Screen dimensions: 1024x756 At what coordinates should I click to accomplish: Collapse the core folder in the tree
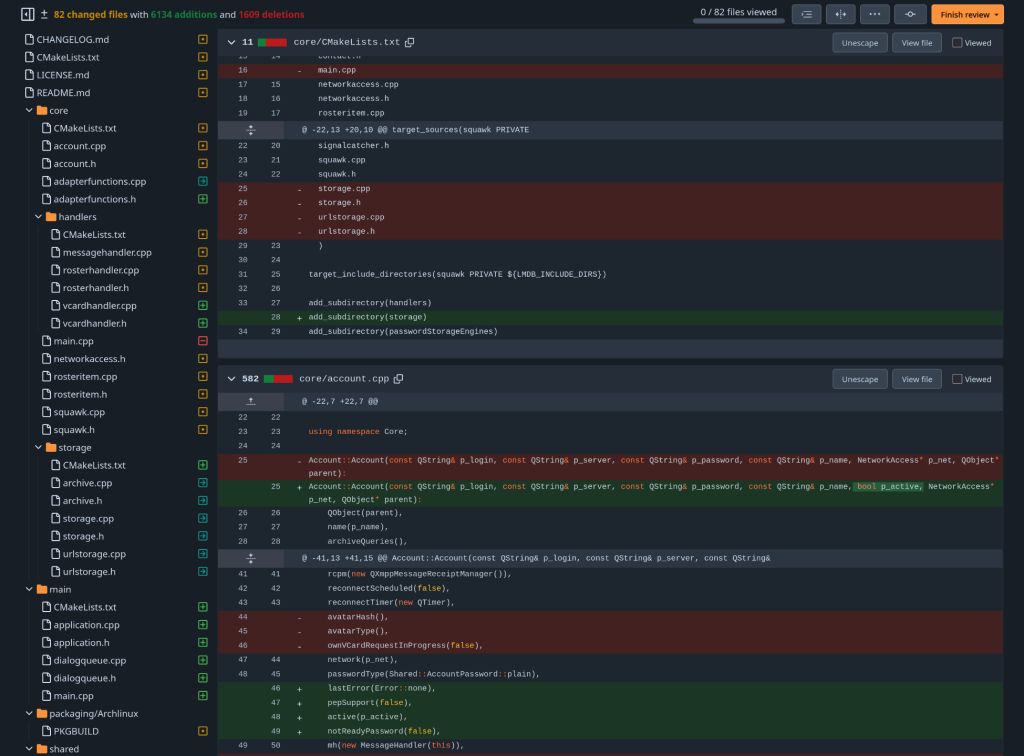click(30, 110)
